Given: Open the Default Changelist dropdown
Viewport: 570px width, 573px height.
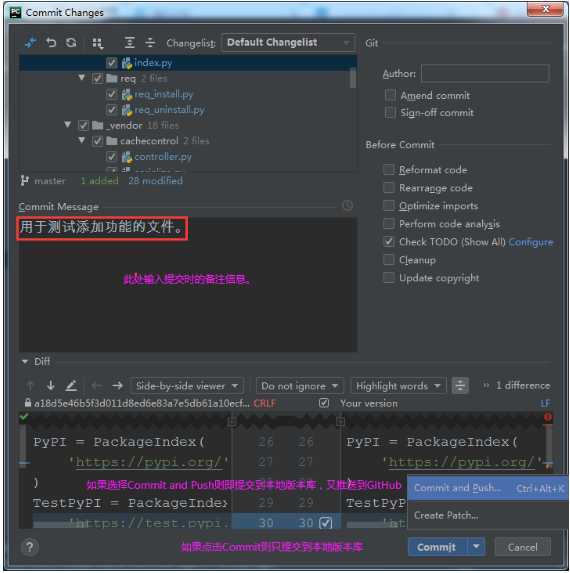Looking at the screenshot, I should [288, 43].
